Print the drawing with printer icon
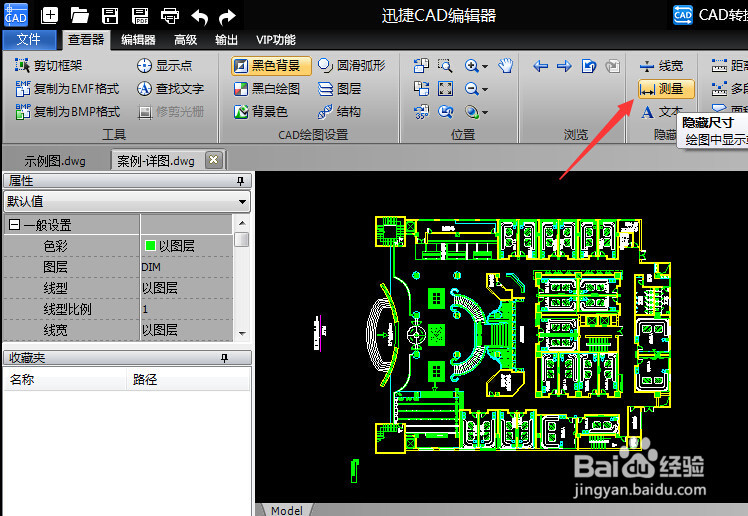This screenshot has width=748, height=516. tap(170, 15)
